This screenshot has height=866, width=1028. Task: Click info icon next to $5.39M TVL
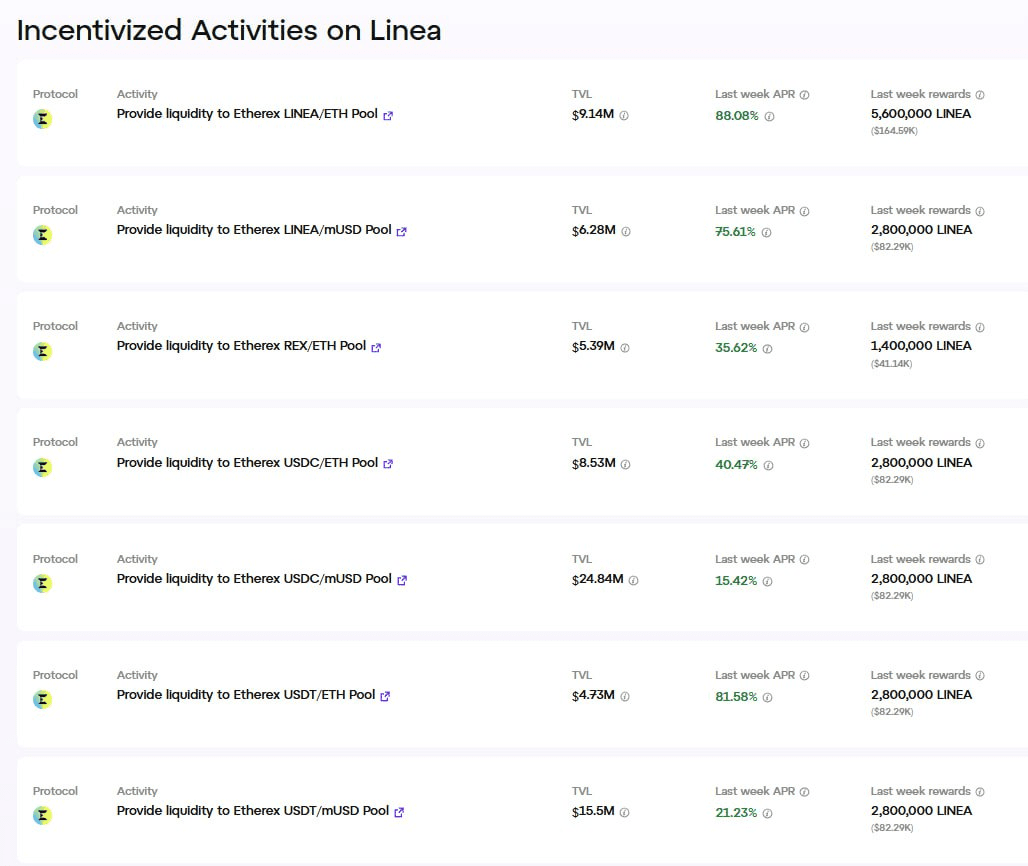pos(625,348)
